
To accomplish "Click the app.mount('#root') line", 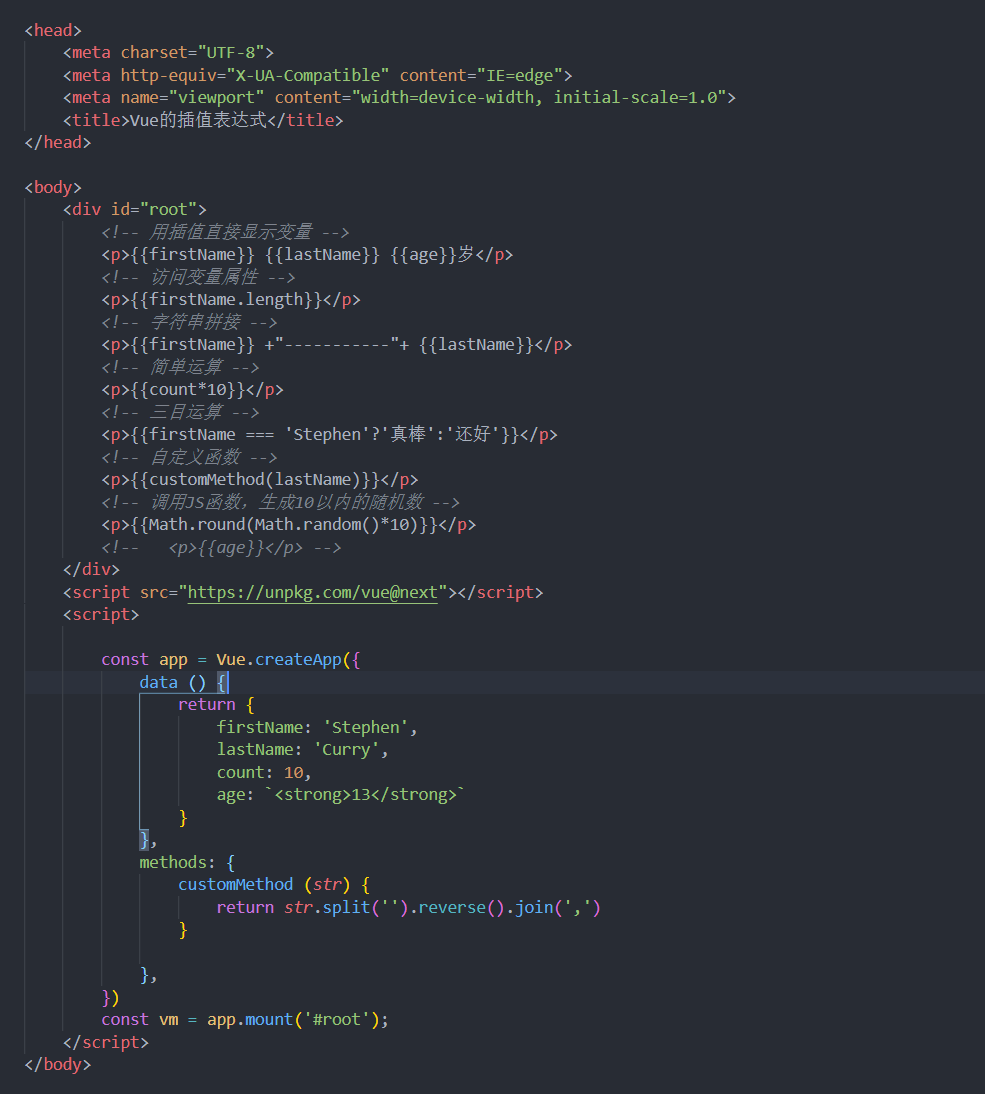I will [245, 1019].
